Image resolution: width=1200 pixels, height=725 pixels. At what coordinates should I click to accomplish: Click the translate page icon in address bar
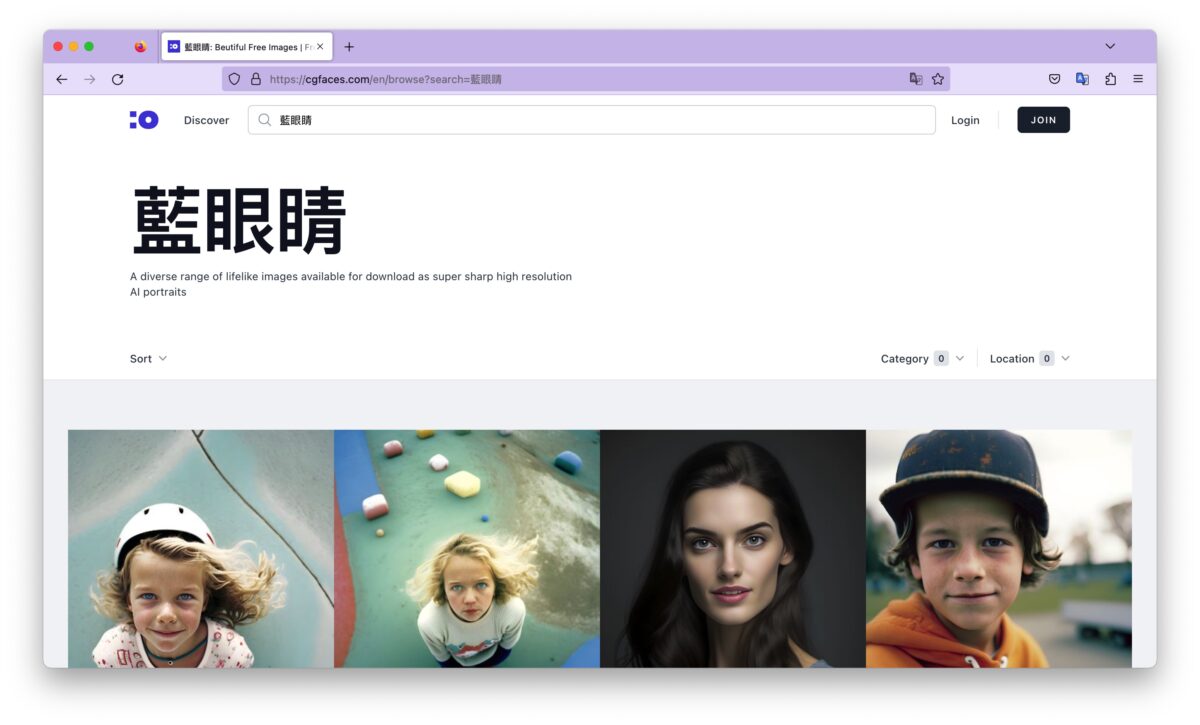pyautogui.click(x=916, y=79)
